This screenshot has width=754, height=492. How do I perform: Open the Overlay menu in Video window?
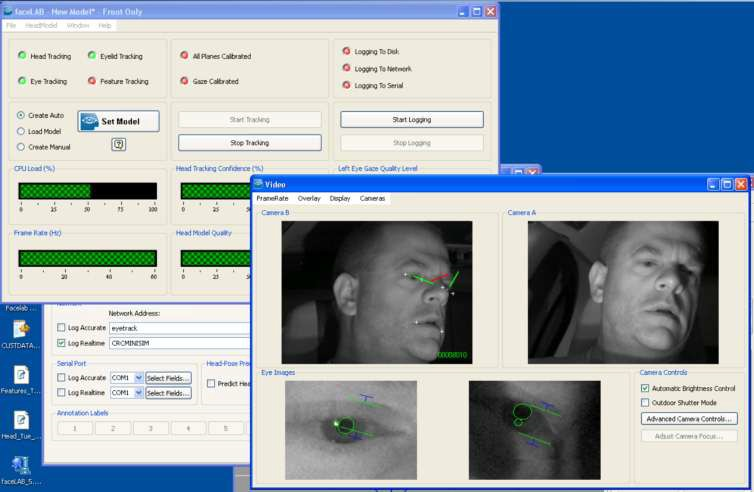(309, 198)
